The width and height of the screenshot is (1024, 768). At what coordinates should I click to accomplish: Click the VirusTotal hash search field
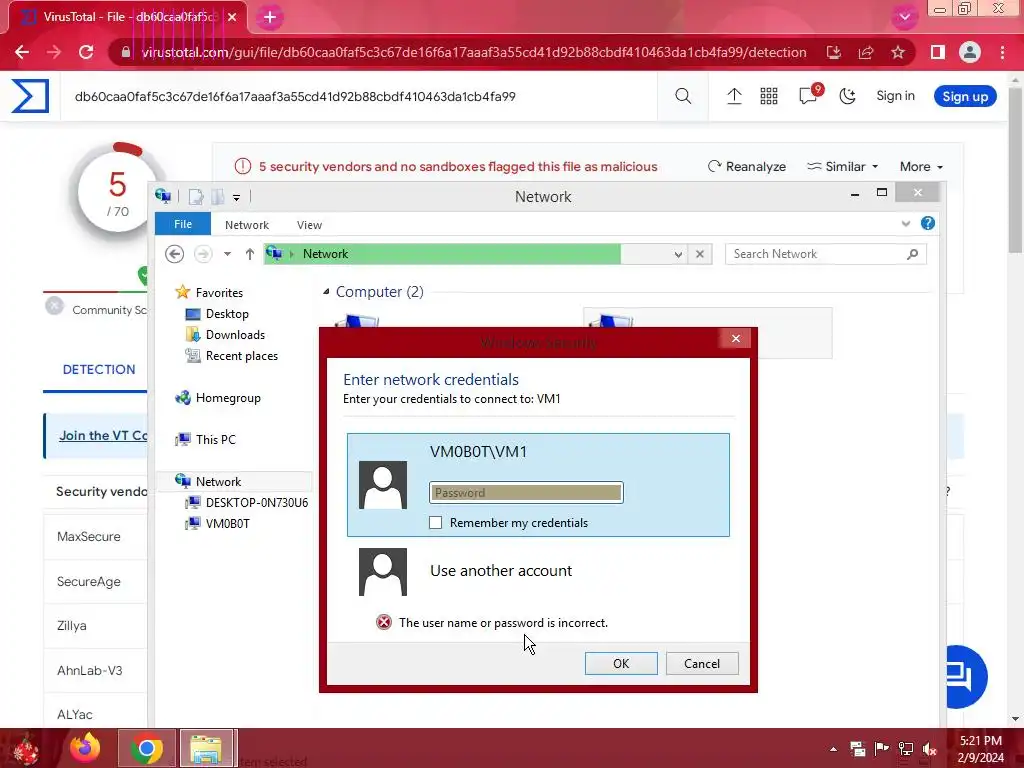[x=358, y=97]
